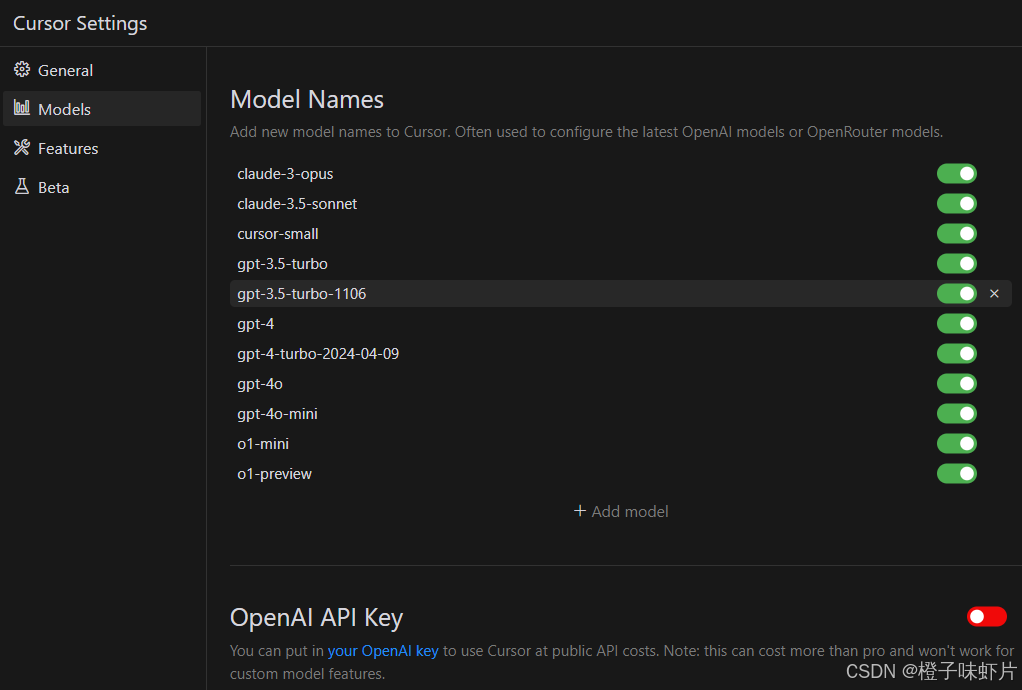Image resolution: width=1022 pixels, height=690 pixels.
Task: Click the Features tools icon
Action: [22, 148]
